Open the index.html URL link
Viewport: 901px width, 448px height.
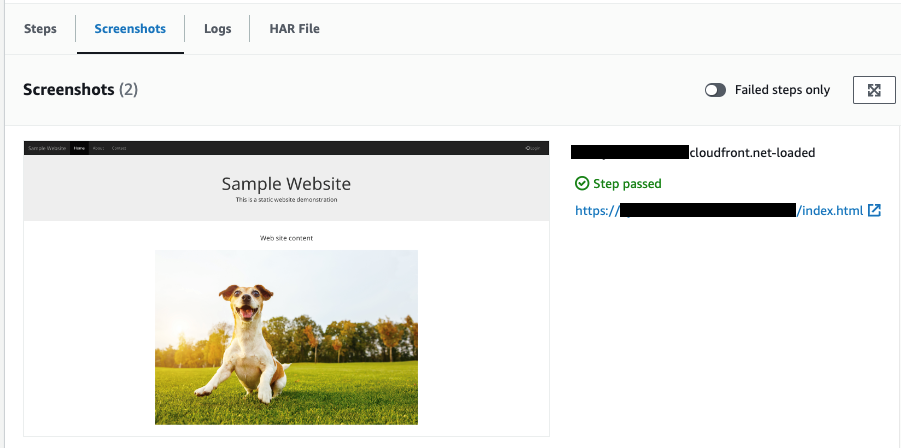click(719, 211)
